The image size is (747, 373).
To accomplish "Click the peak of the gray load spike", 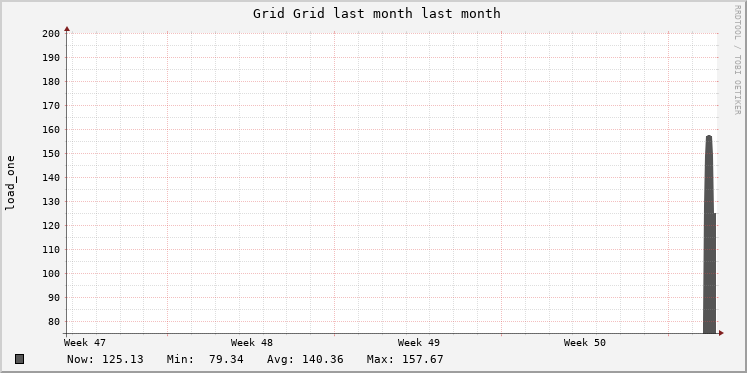I will [x=709, y=137].
